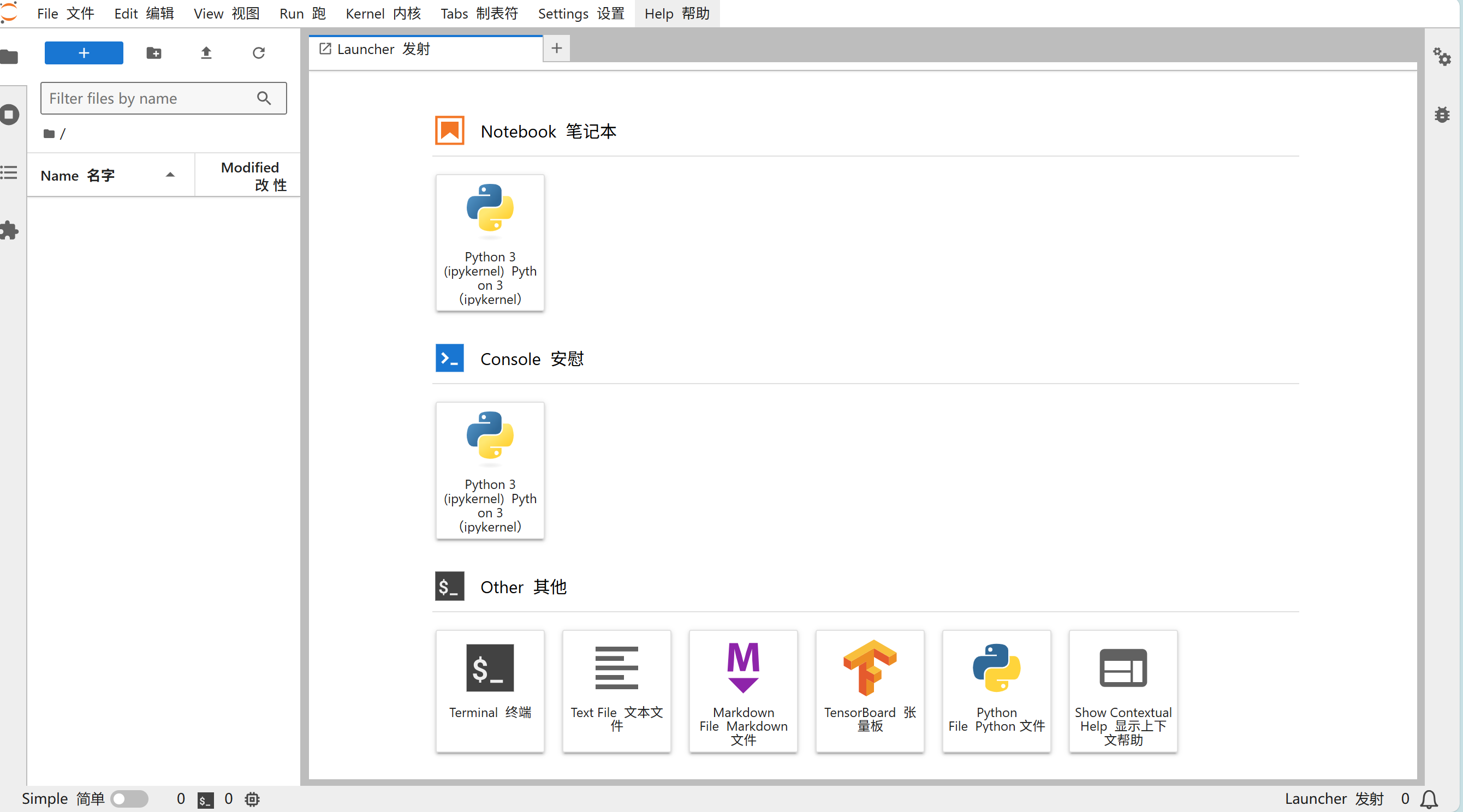Open the Property Inspector gears icon
This screenshot has width=1463, height=812.
(x=1441, y=57)
